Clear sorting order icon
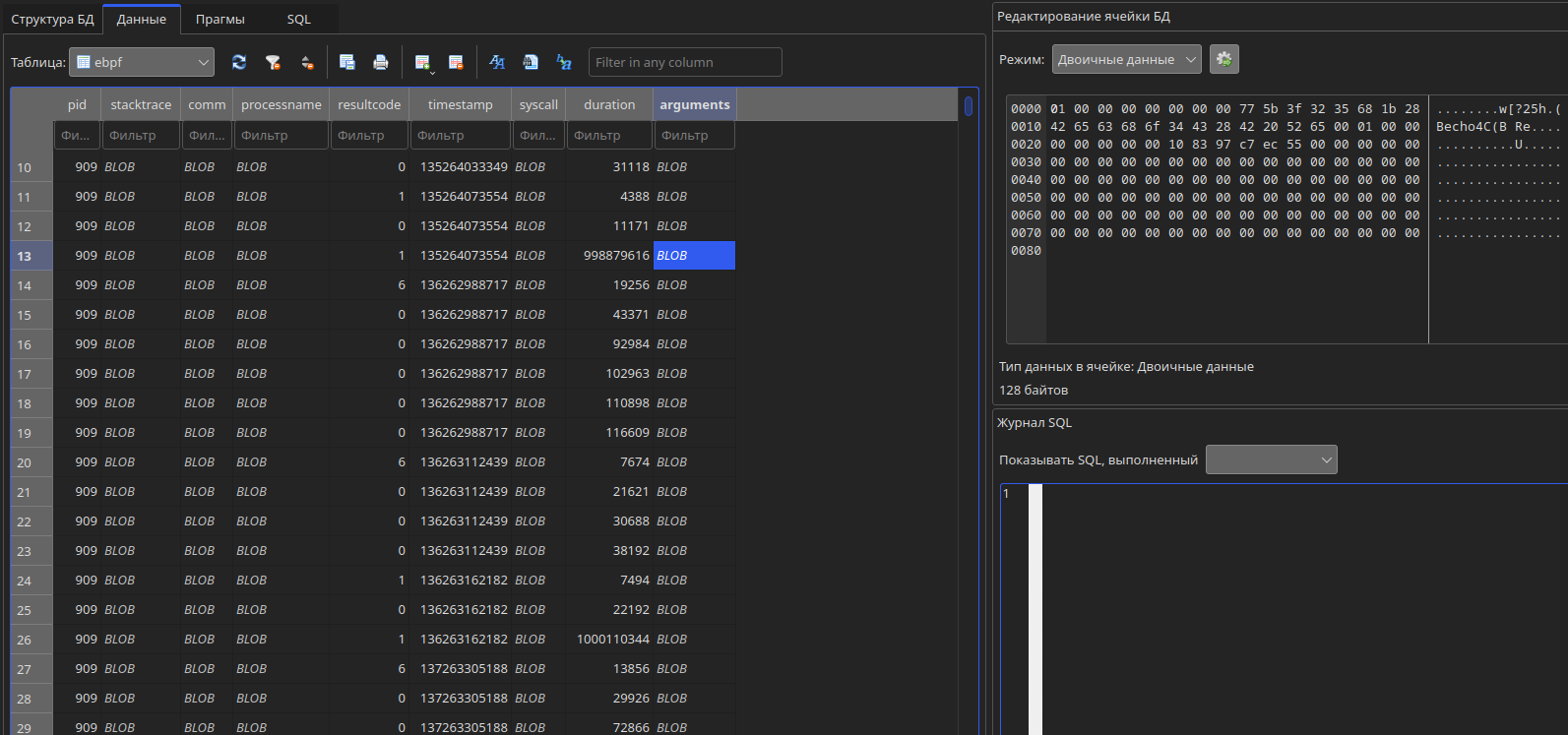The height and width of the screenshot is (735, 1568). (x=307, y=62)
